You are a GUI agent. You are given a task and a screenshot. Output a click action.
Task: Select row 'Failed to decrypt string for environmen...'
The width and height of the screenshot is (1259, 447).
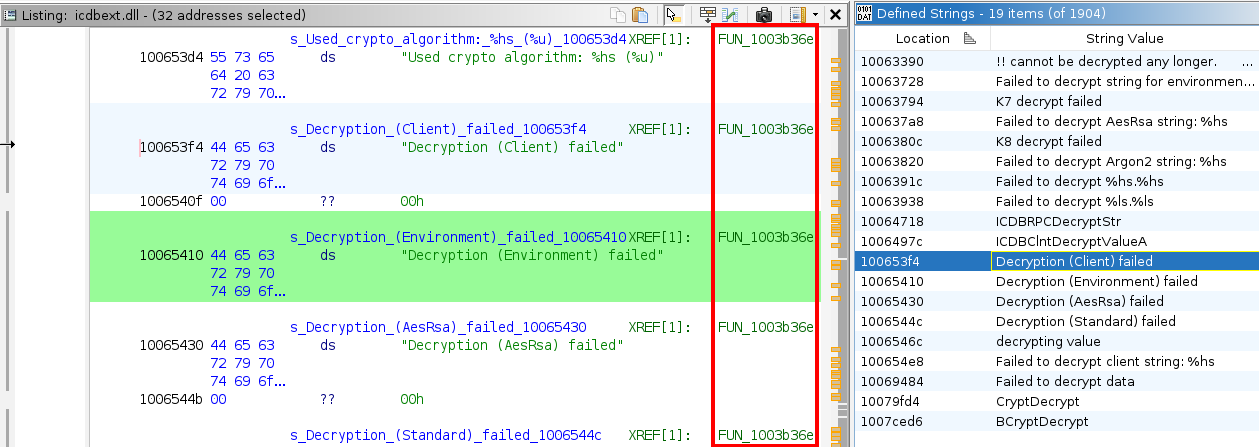click(1056, 81)
